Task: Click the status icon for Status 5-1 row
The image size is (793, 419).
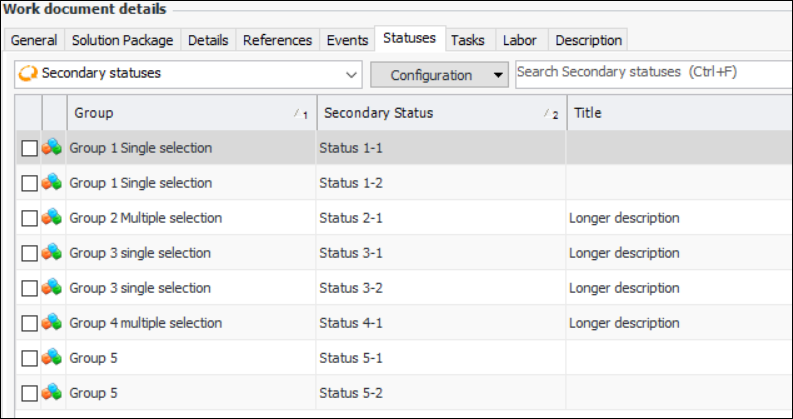Action: 52,358
